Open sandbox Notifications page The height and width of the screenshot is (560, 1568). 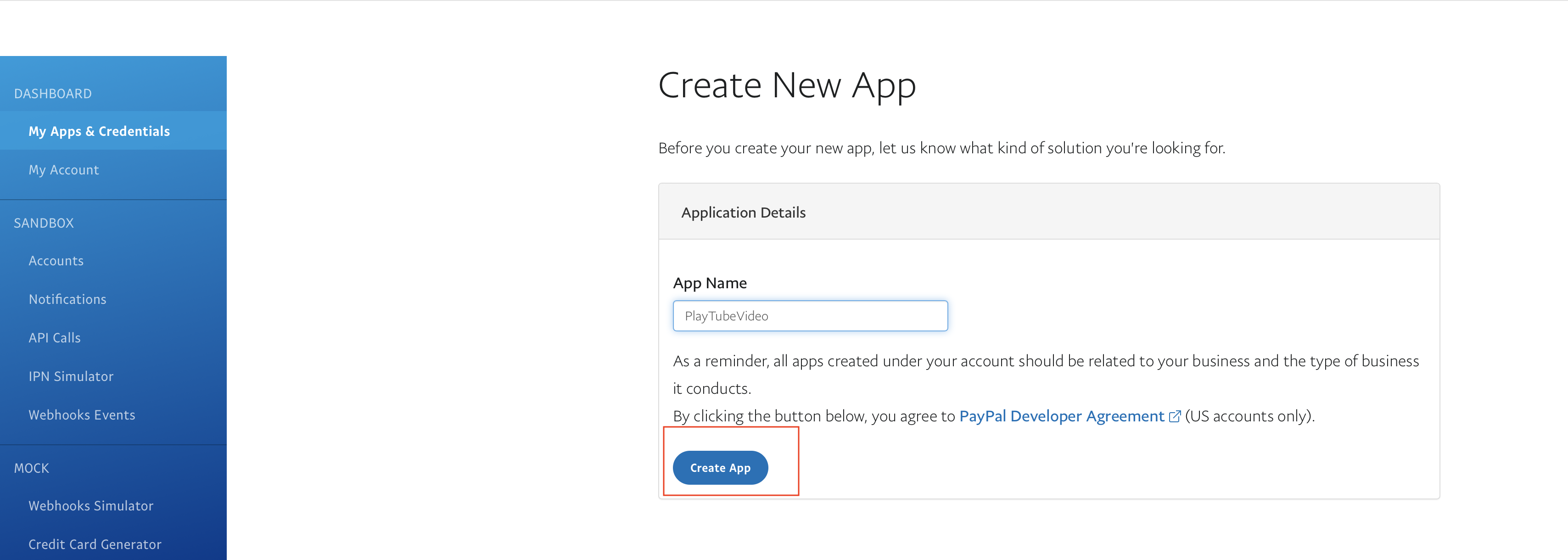pyautogui.click(x=67, y=299)
